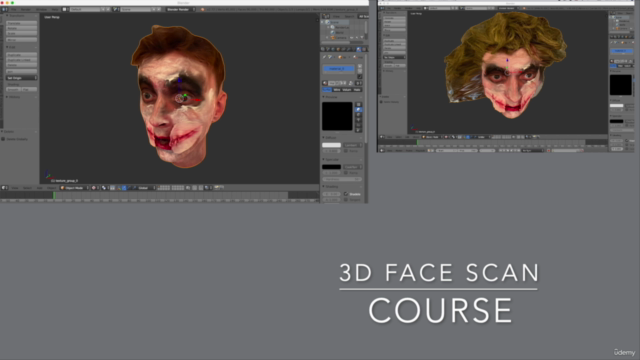Click the OpenGL render image icon in header

click(217, 188)
